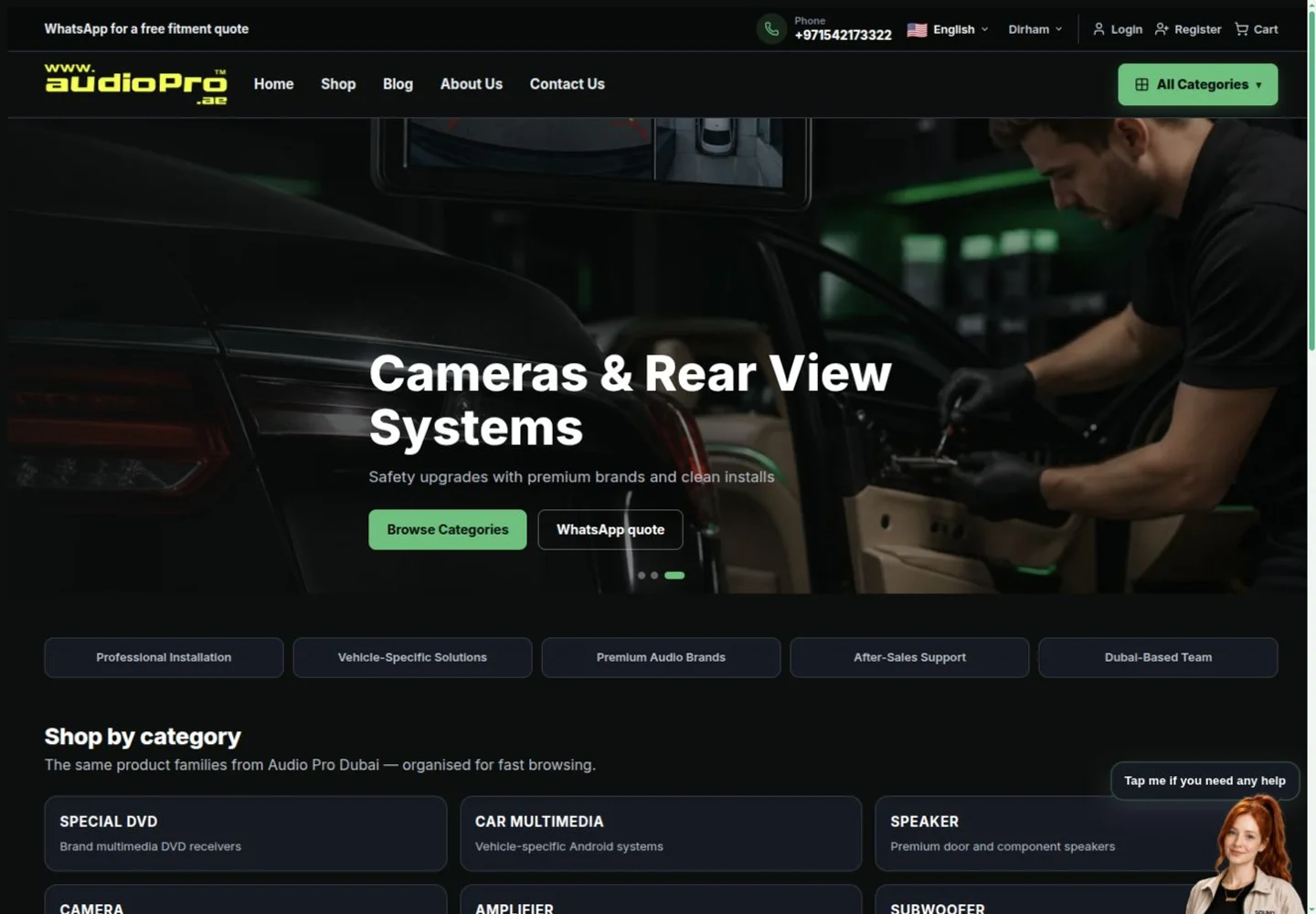This screenshot has width=1316, height=914.
Task: Select the Premium Audio Brands badge
Action: 661,657
